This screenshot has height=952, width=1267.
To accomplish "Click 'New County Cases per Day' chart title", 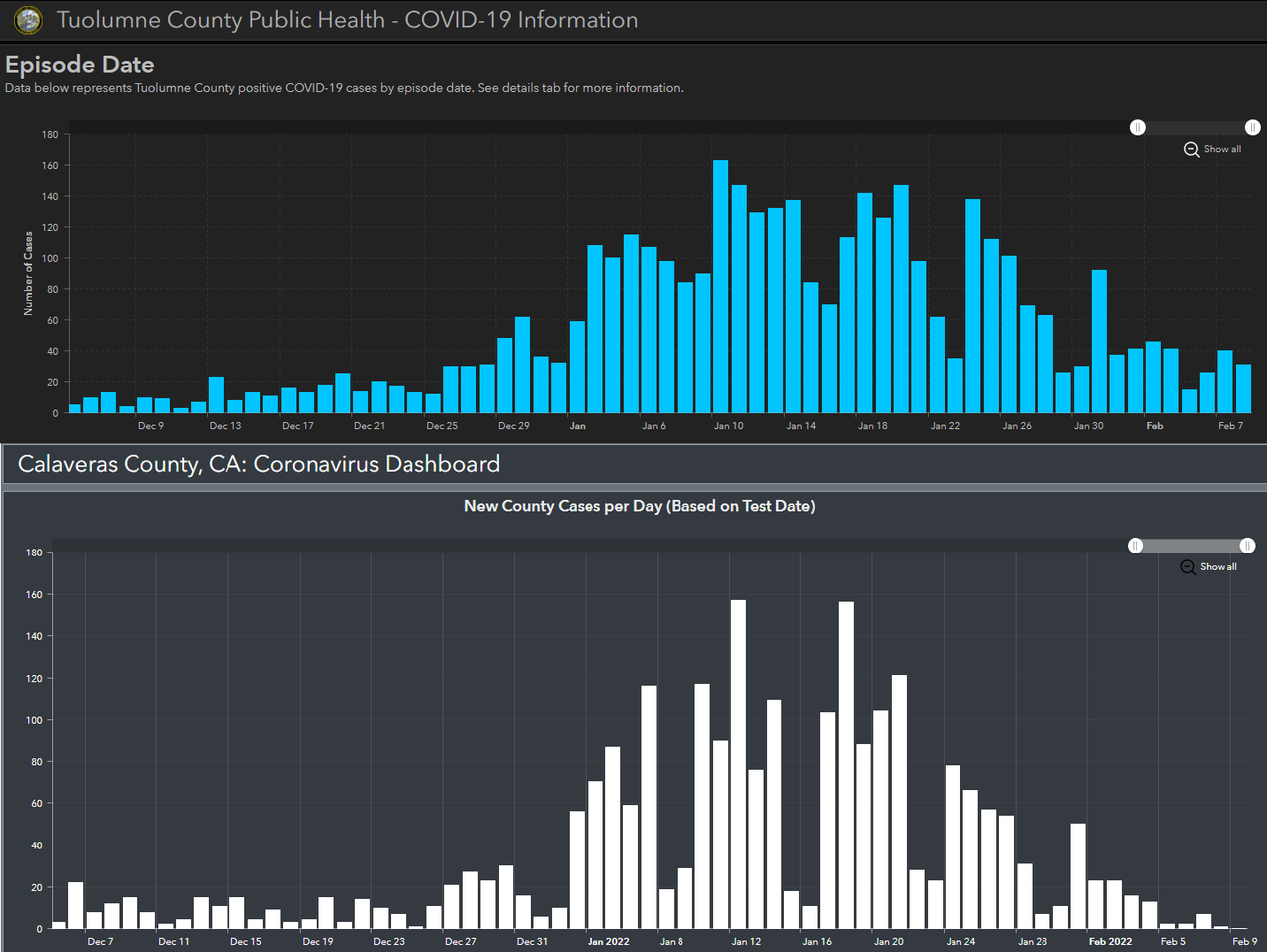I will (x=639, y=506).
